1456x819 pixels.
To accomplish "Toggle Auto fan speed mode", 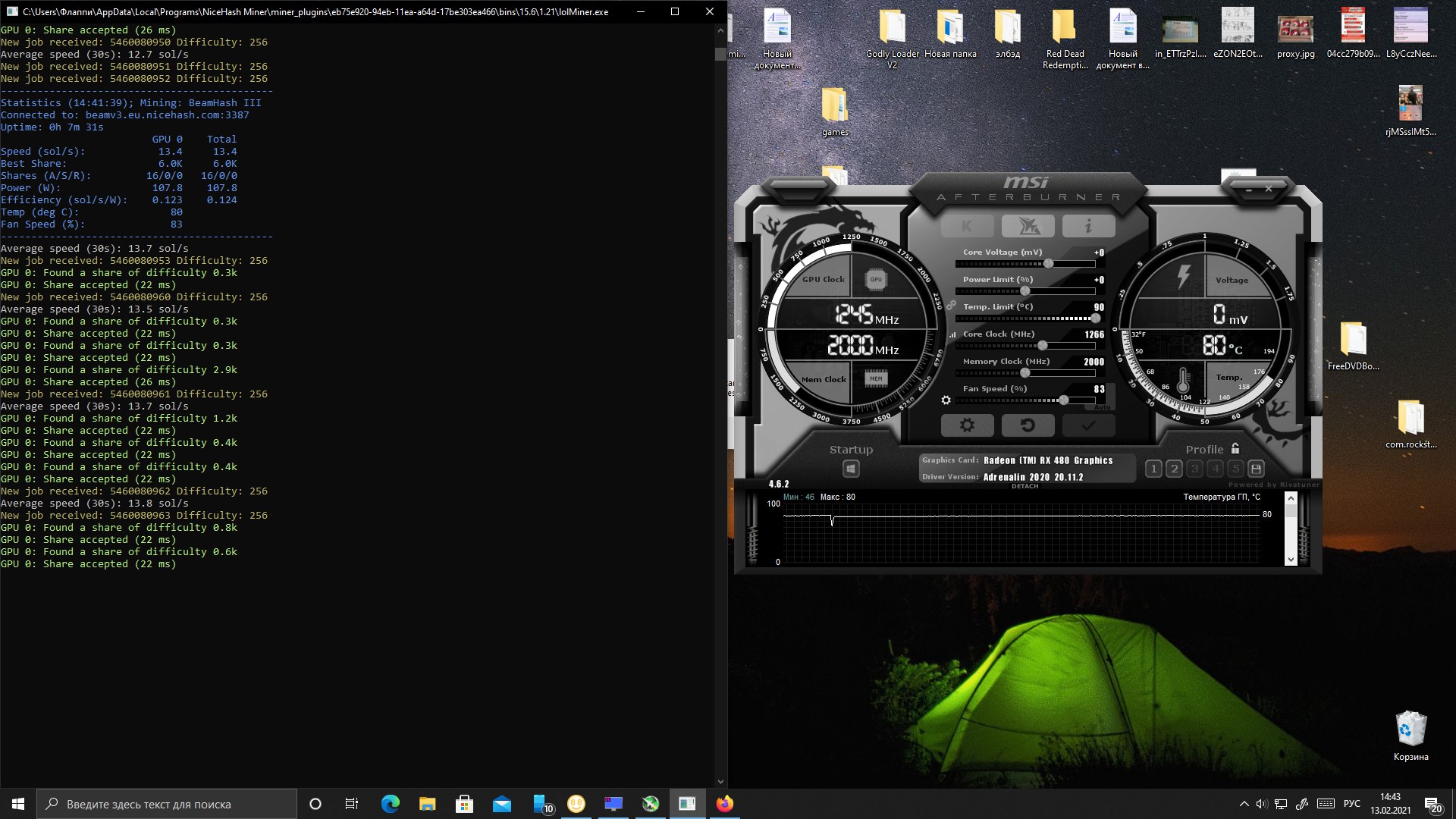I will 1102,407.
